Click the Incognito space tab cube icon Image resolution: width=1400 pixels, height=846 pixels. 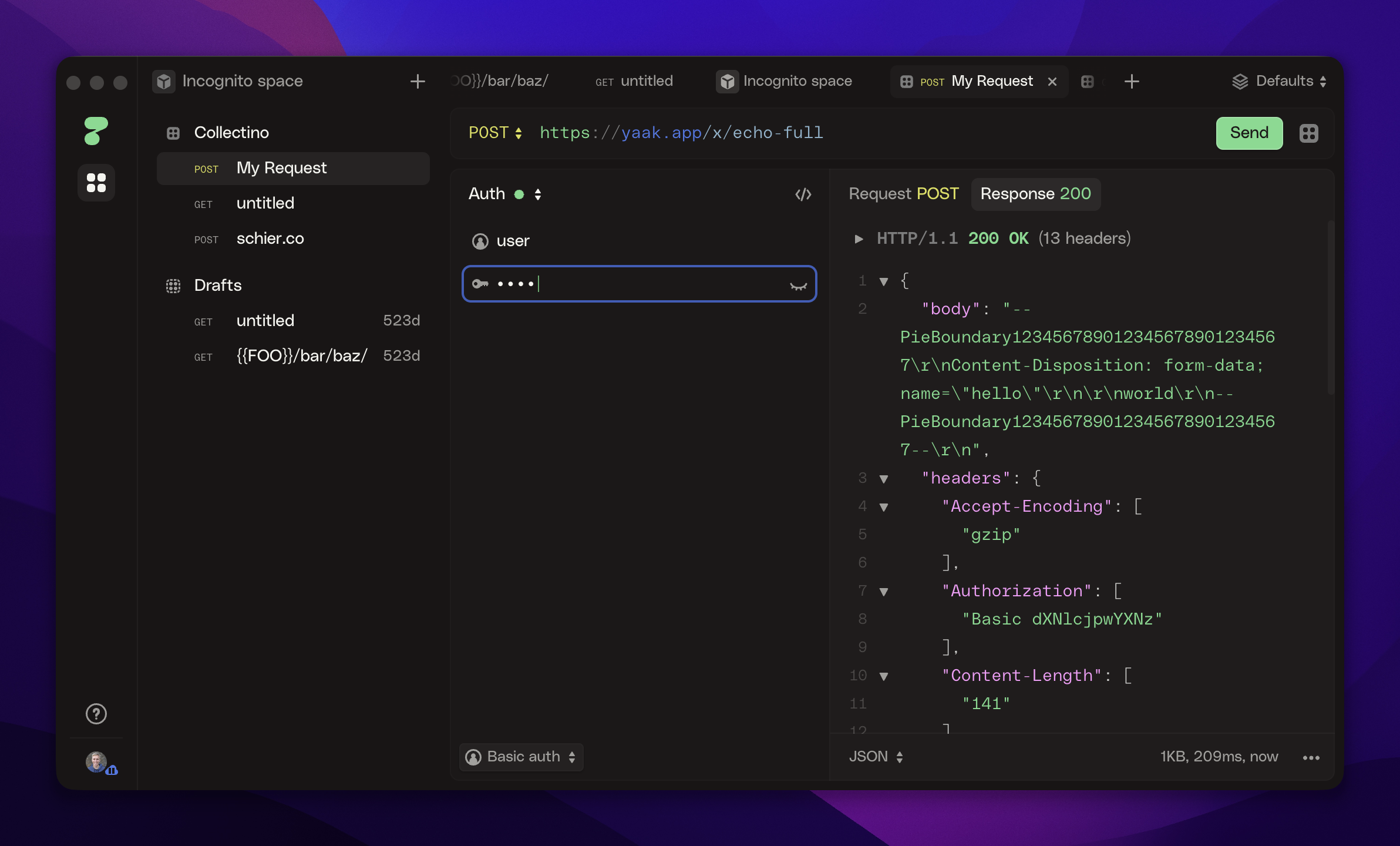(727, 81)
